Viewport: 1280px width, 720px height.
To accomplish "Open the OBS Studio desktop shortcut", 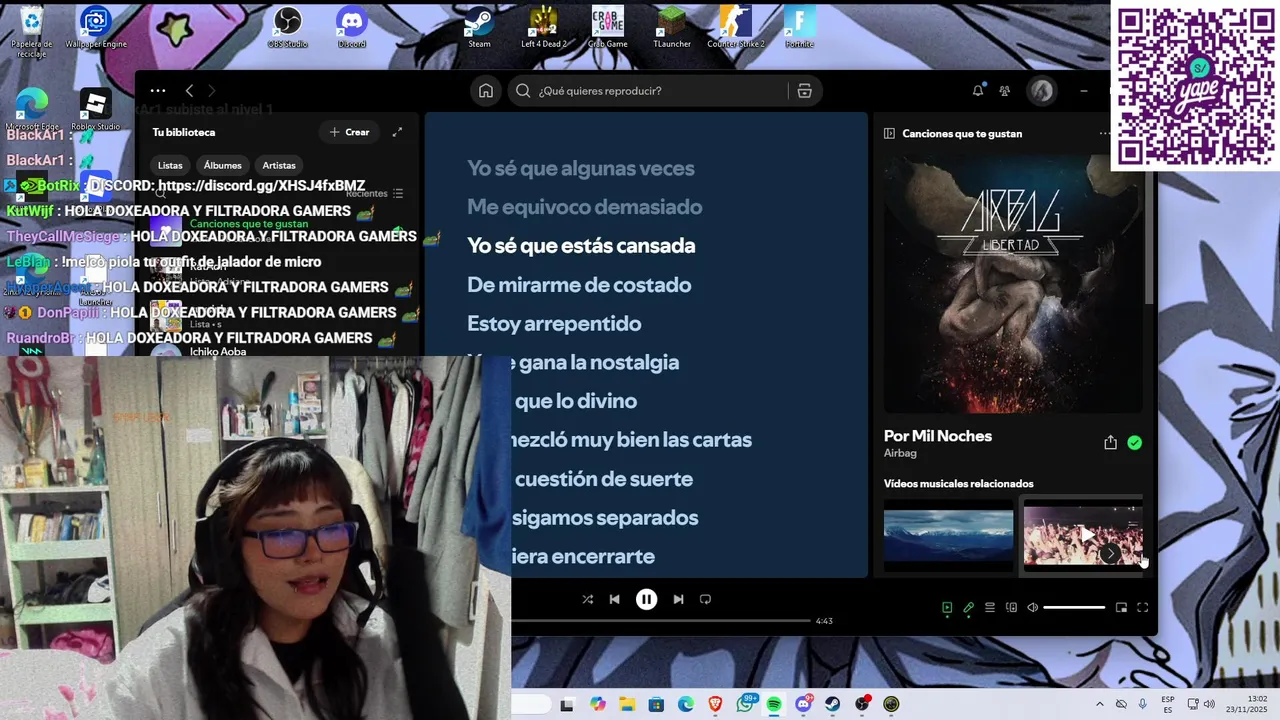I will [288, 28].
